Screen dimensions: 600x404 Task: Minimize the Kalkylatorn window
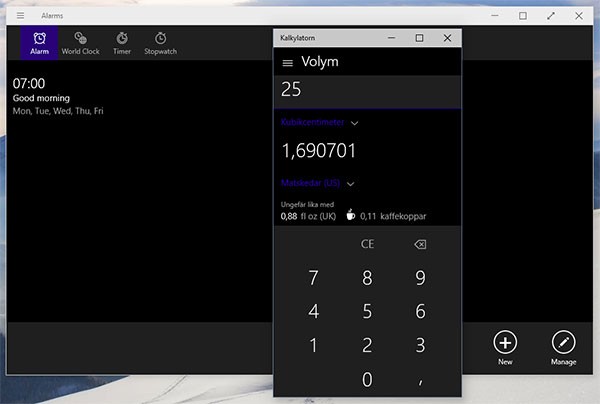pos(391,38)
